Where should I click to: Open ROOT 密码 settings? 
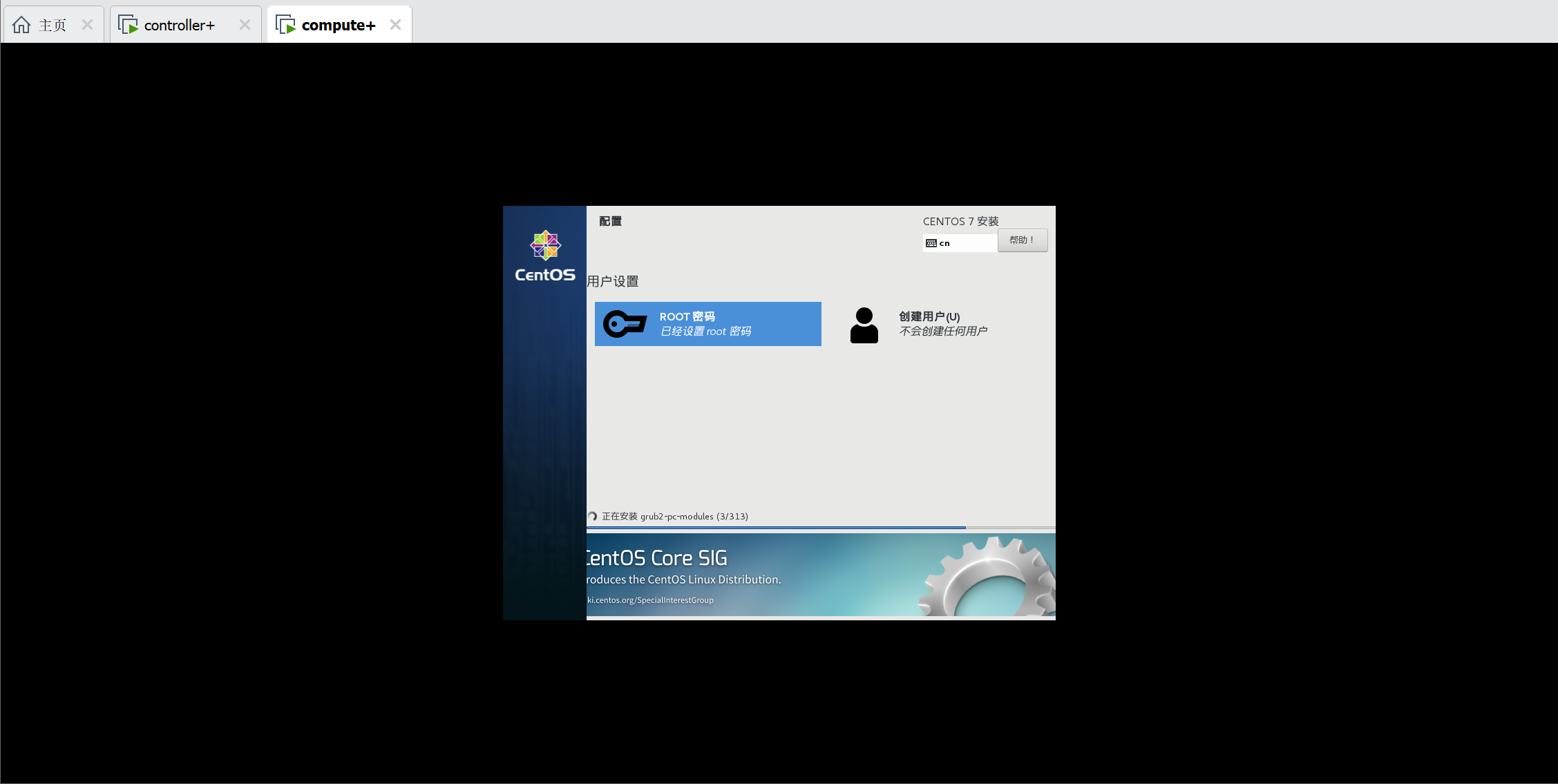pyautogui.click(x=707, y=324)
